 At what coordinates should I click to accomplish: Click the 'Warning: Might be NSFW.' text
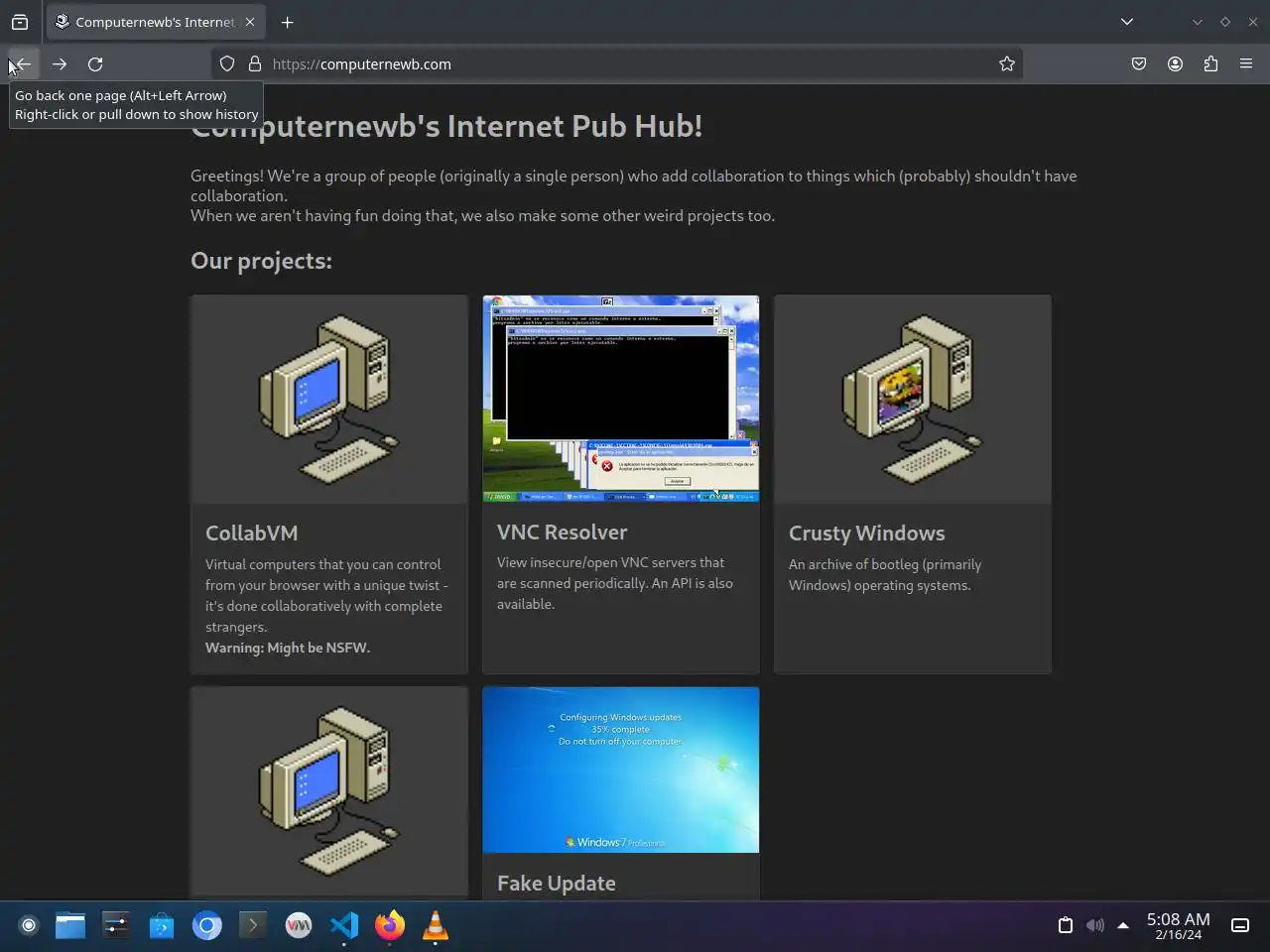tap(288, 648)
